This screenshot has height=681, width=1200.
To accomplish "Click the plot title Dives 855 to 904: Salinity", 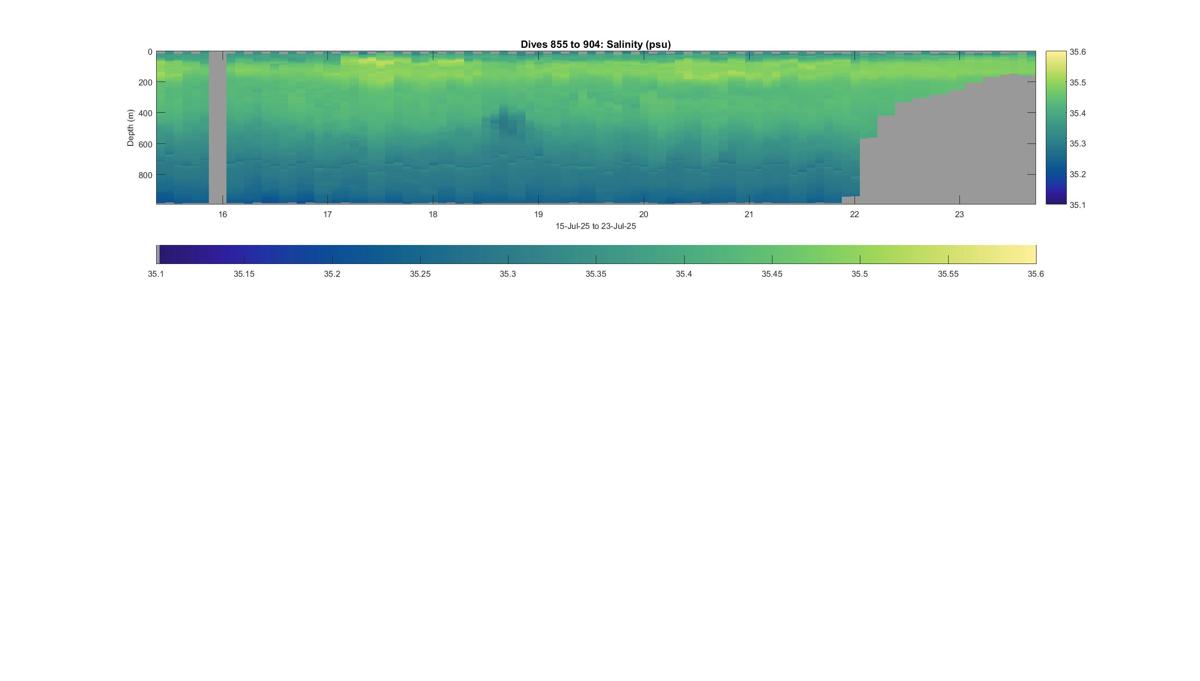I will coord(596,45).
